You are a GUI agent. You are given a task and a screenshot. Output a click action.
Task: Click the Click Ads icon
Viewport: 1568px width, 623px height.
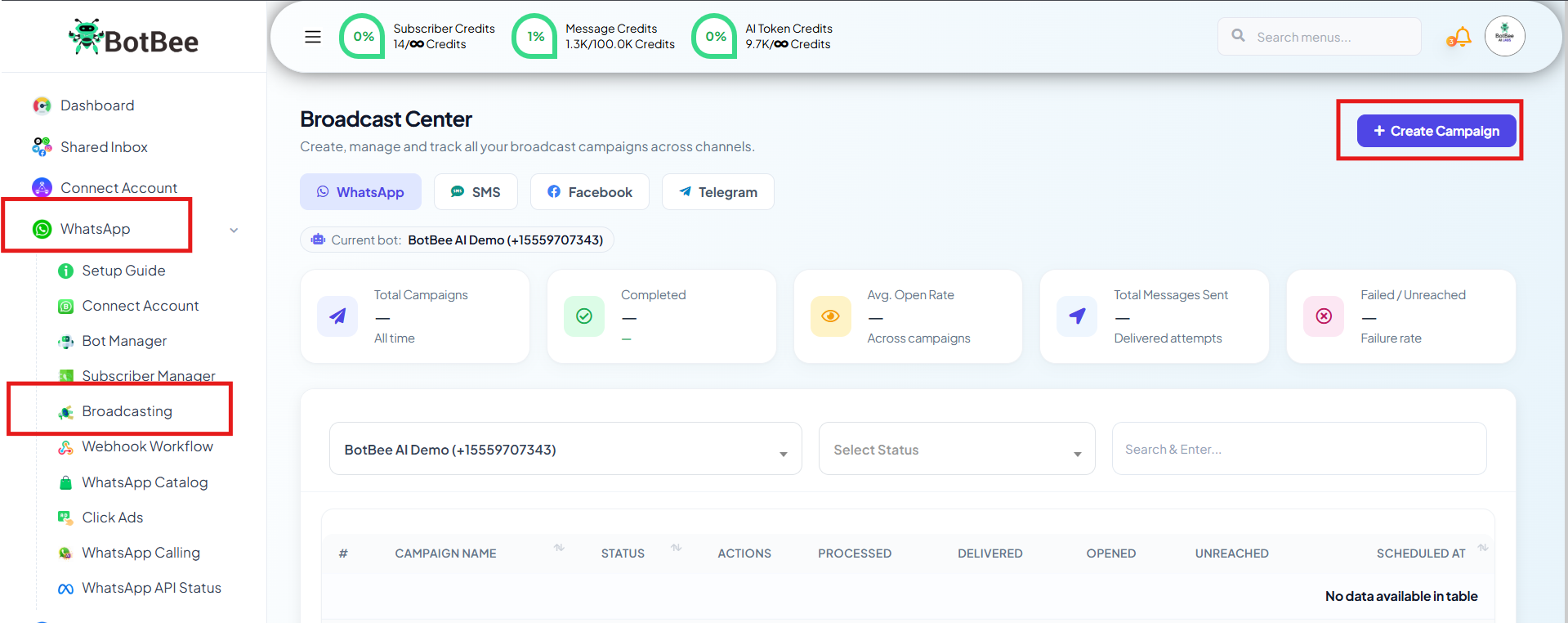[x=65, y=518]
